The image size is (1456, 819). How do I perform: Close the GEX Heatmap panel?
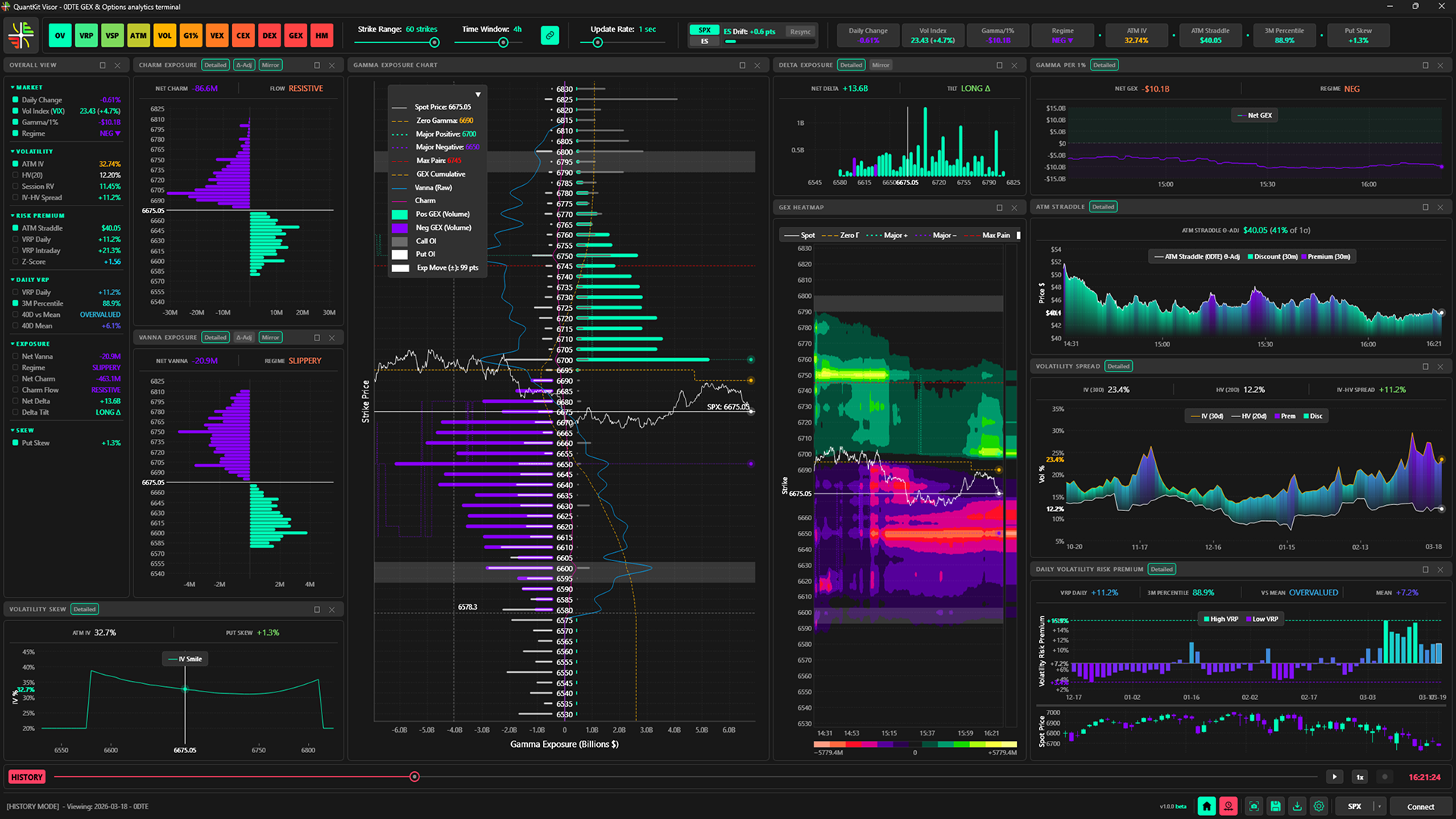(1014, 207)
